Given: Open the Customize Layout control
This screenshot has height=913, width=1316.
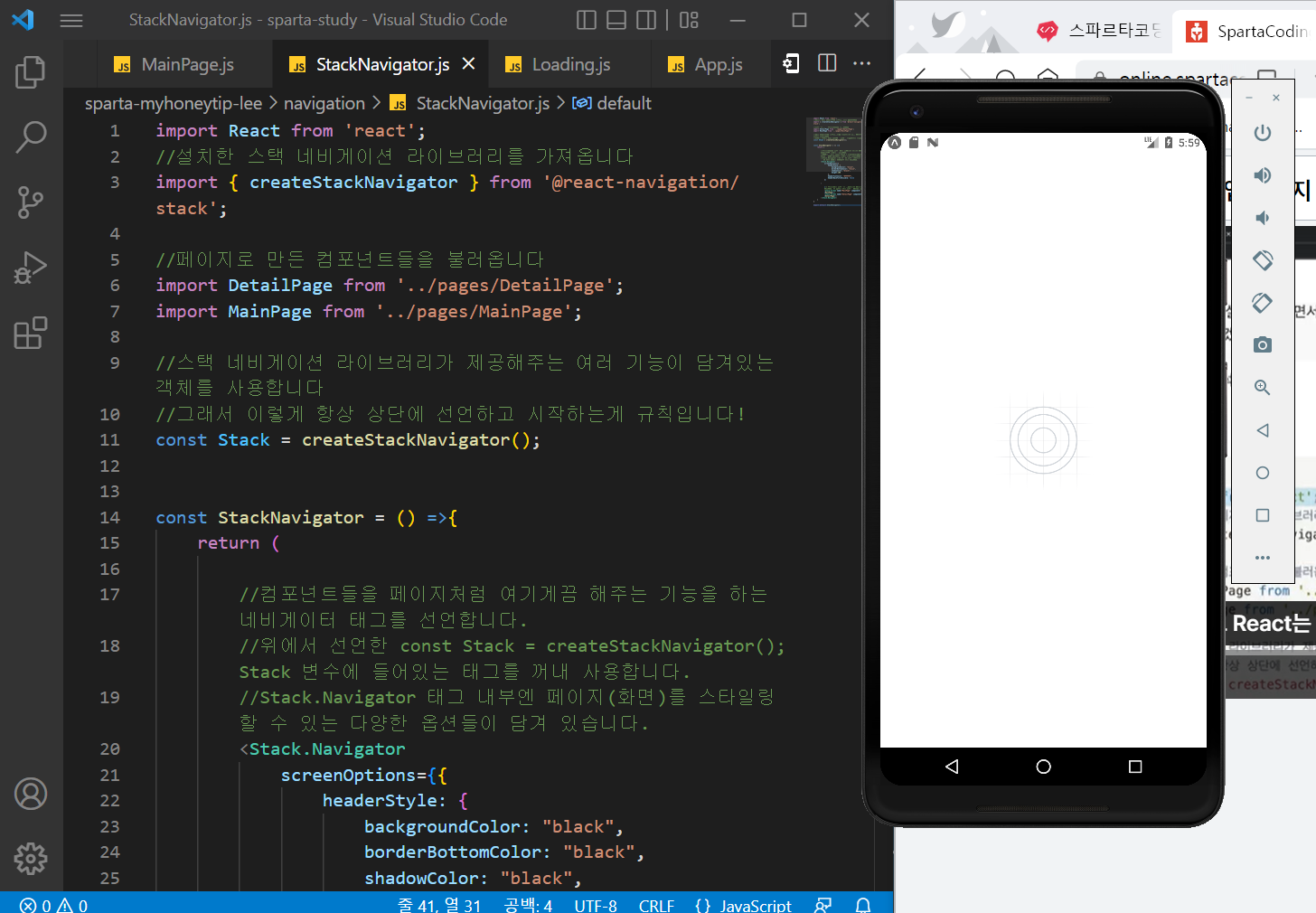Looking at the screenshot, I should [690, 20].
